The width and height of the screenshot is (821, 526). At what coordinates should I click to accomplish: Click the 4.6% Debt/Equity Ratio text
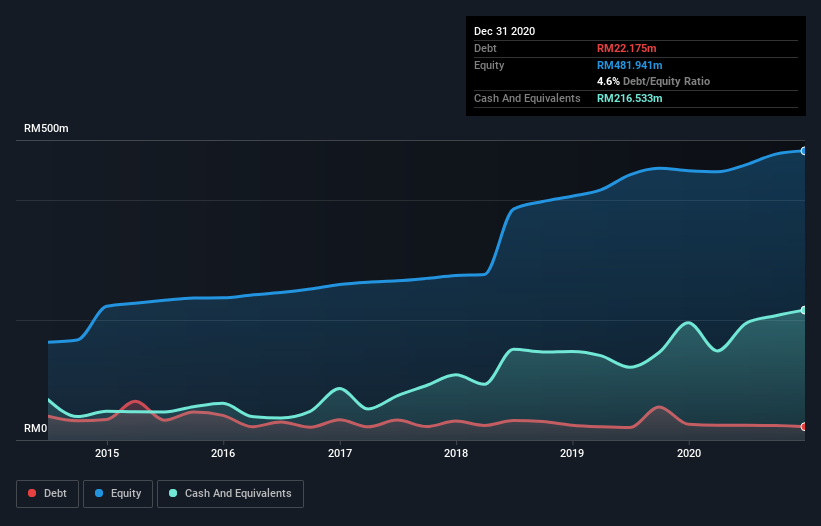click(653, 82)
